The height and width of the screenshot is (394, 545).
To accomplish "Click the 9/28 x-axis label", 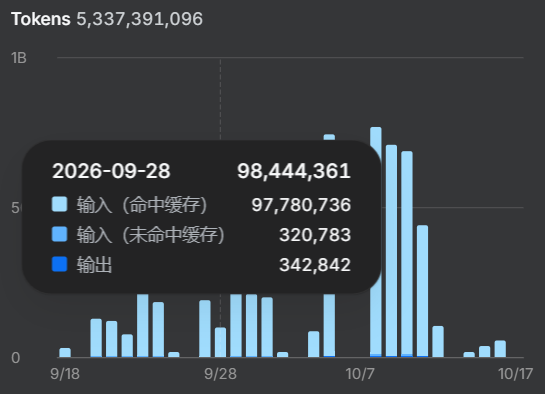I will (x=220, y=374).
